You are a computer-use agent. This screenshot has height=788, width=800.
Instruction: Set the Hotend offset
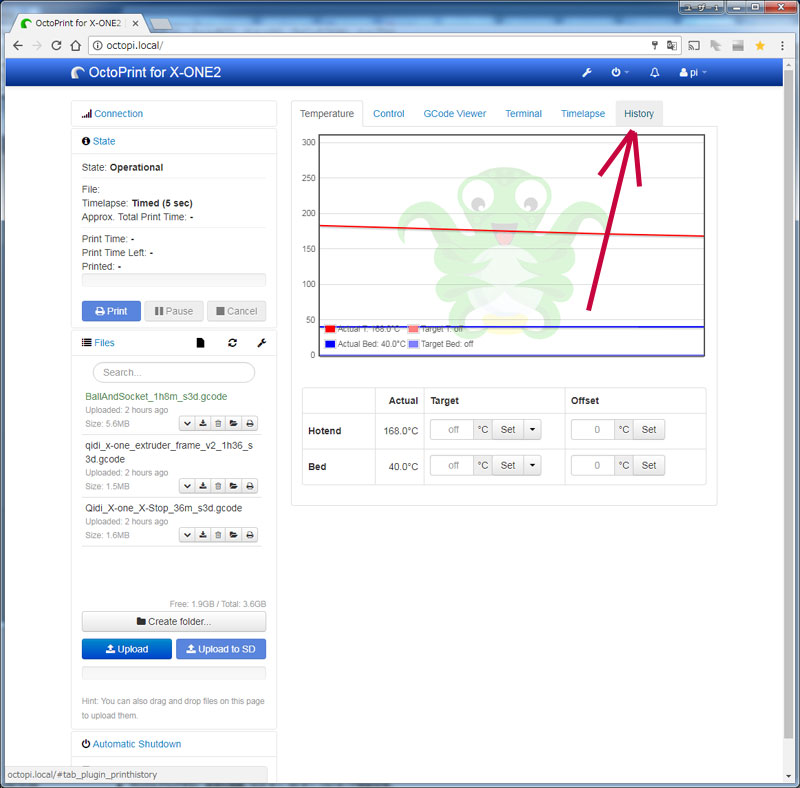point(649,430)
